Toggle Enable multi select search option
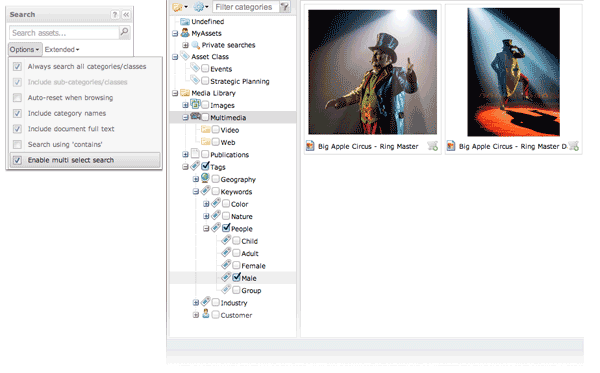The height and width of the screenshot is (373, 600). tap(17, 160)
